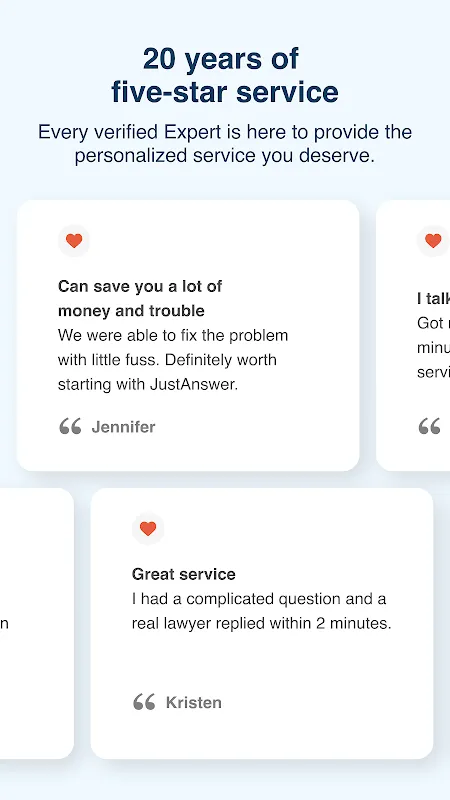Click the cut-off review text starting 'Got'

click(433, 347)
